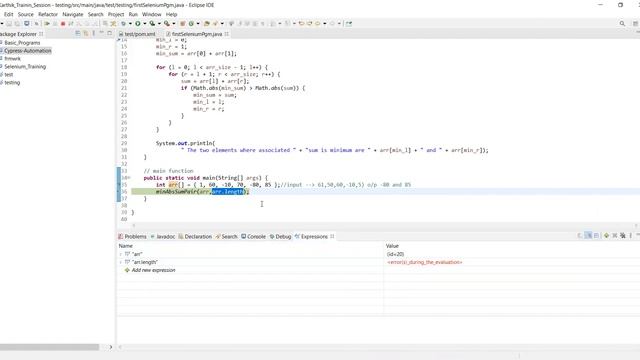
Task: Maximize the Package Explorer view
Action: pyautogui.click(x=109, y=33)
